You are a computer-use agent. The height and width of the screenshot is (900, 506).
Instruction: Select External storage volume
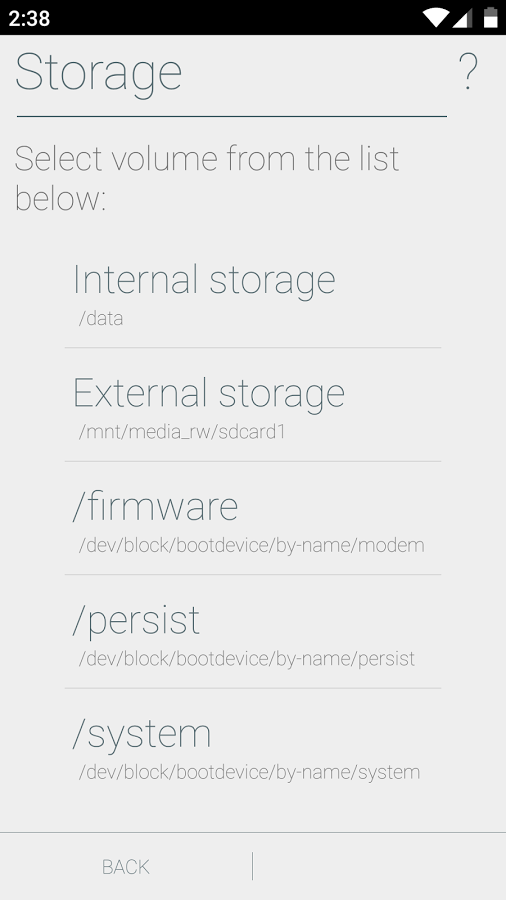click(x=252, y=405)
